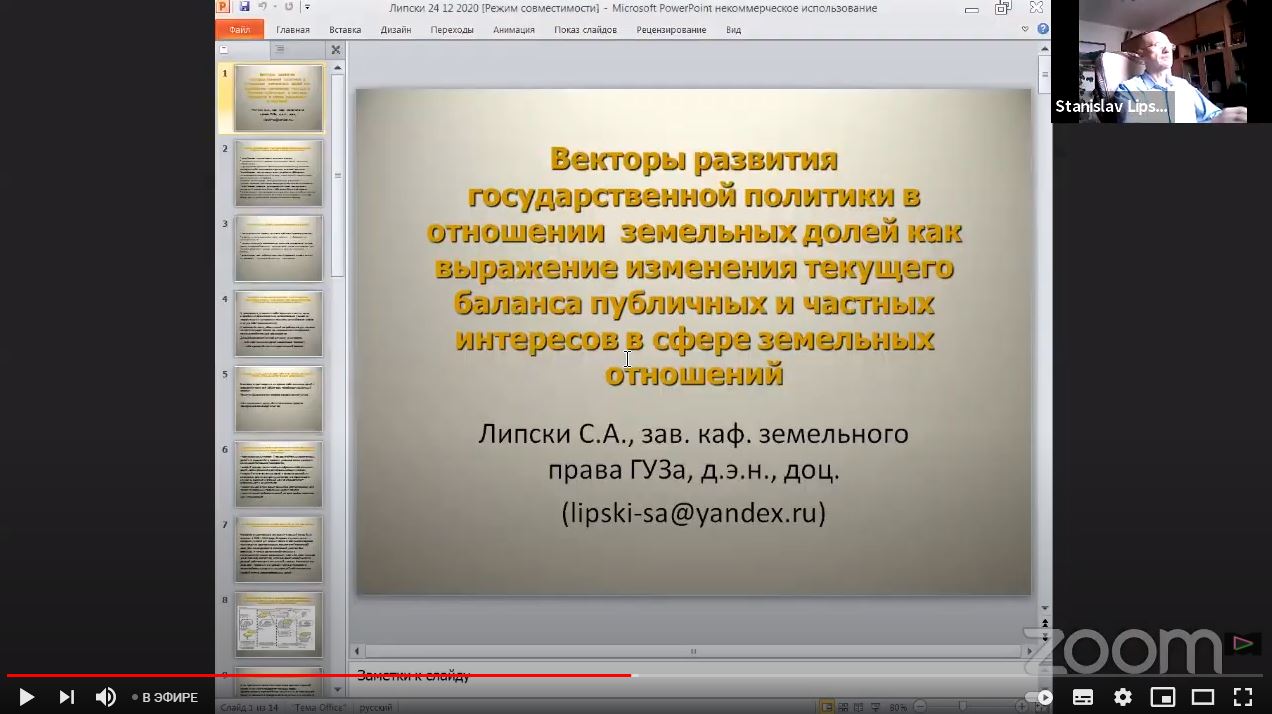1272x714 pixels.
Task: Click the slide title text on the main slide
Action: 694,266
